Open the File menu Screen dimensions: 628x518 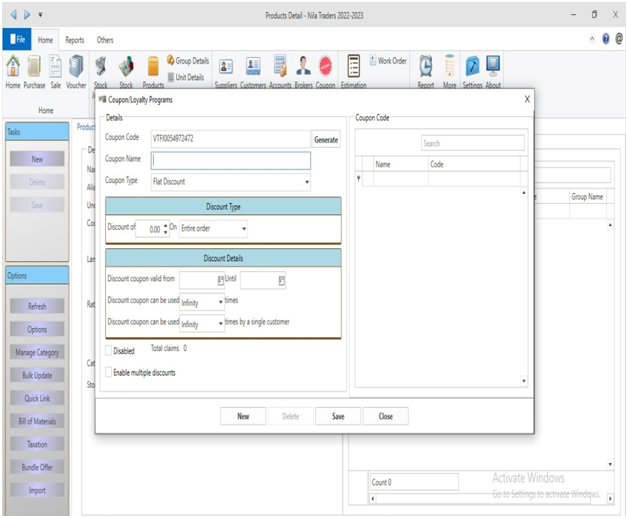tap(17, 39)
